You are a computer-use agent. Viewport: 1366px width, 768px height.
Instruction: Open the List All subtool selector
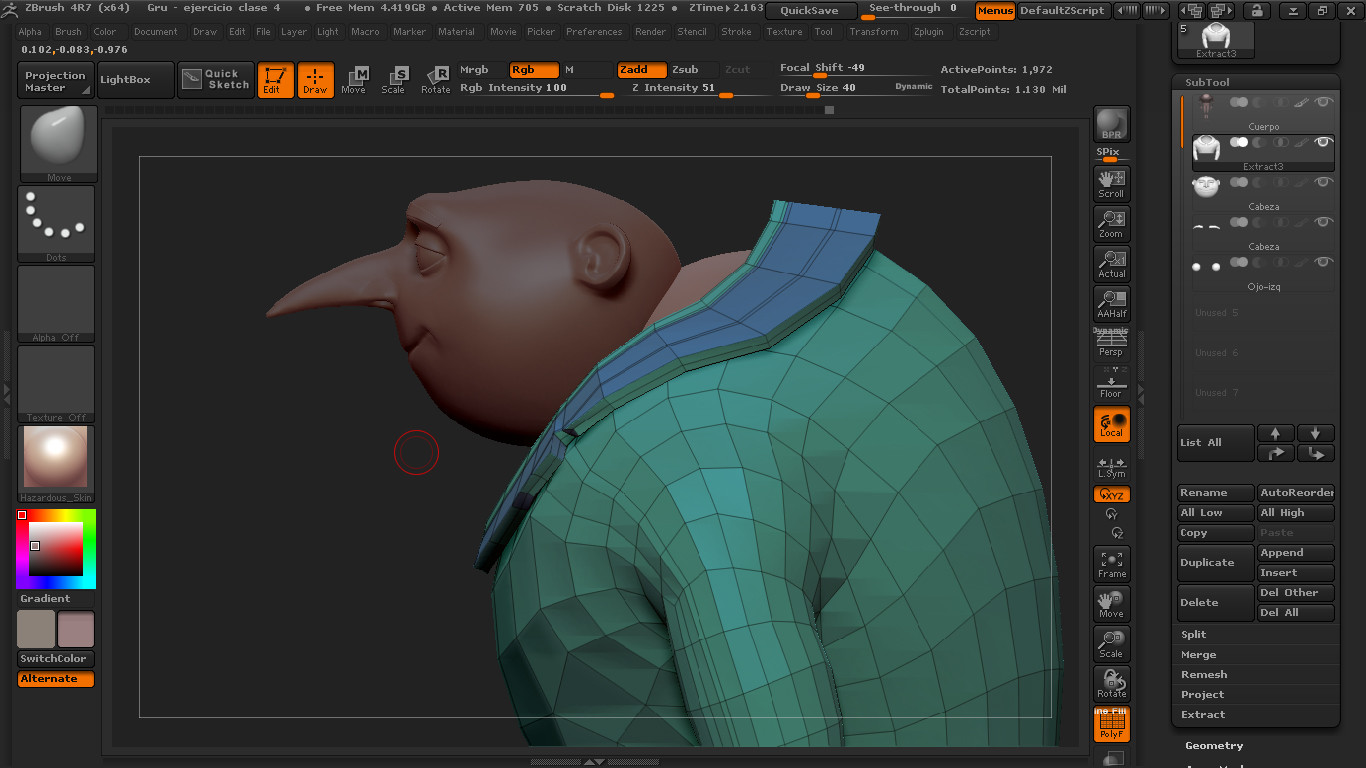pyautogui.click(x=1214, y=442)
